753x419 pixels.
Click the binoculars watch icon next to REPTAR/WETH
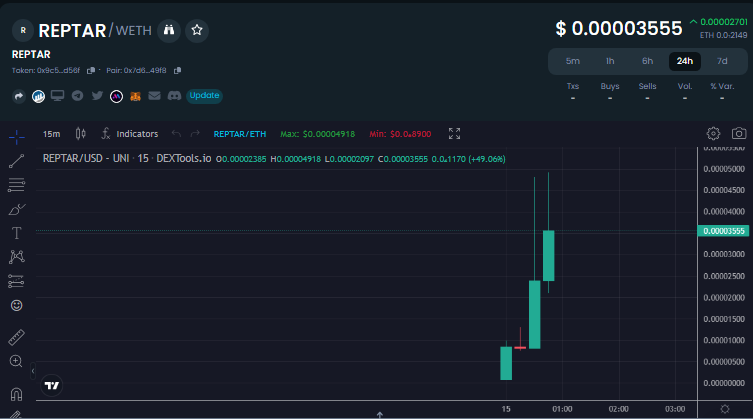click(169, 30)
